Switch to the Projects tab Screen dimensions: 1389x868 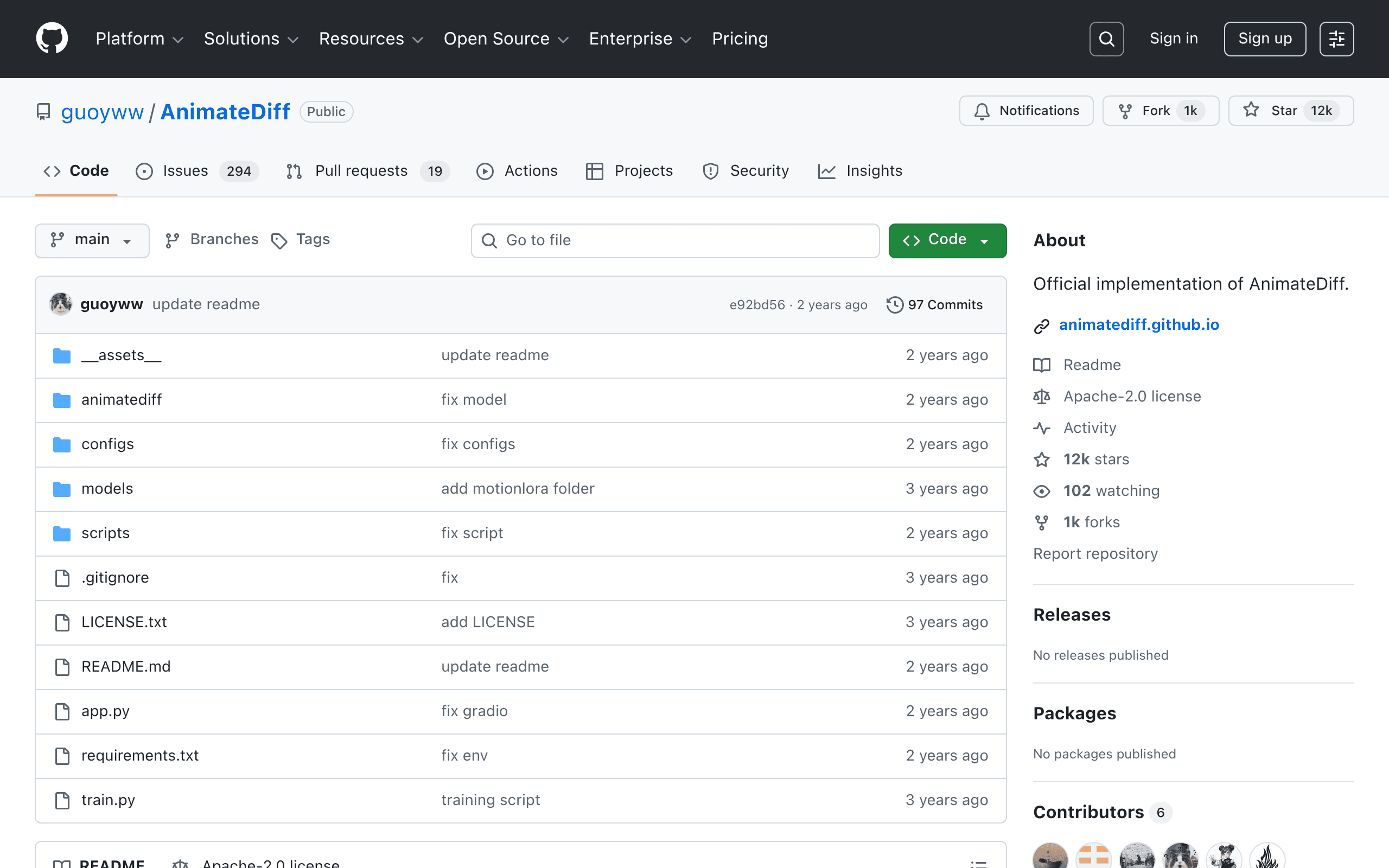click(x=629, y=171)
